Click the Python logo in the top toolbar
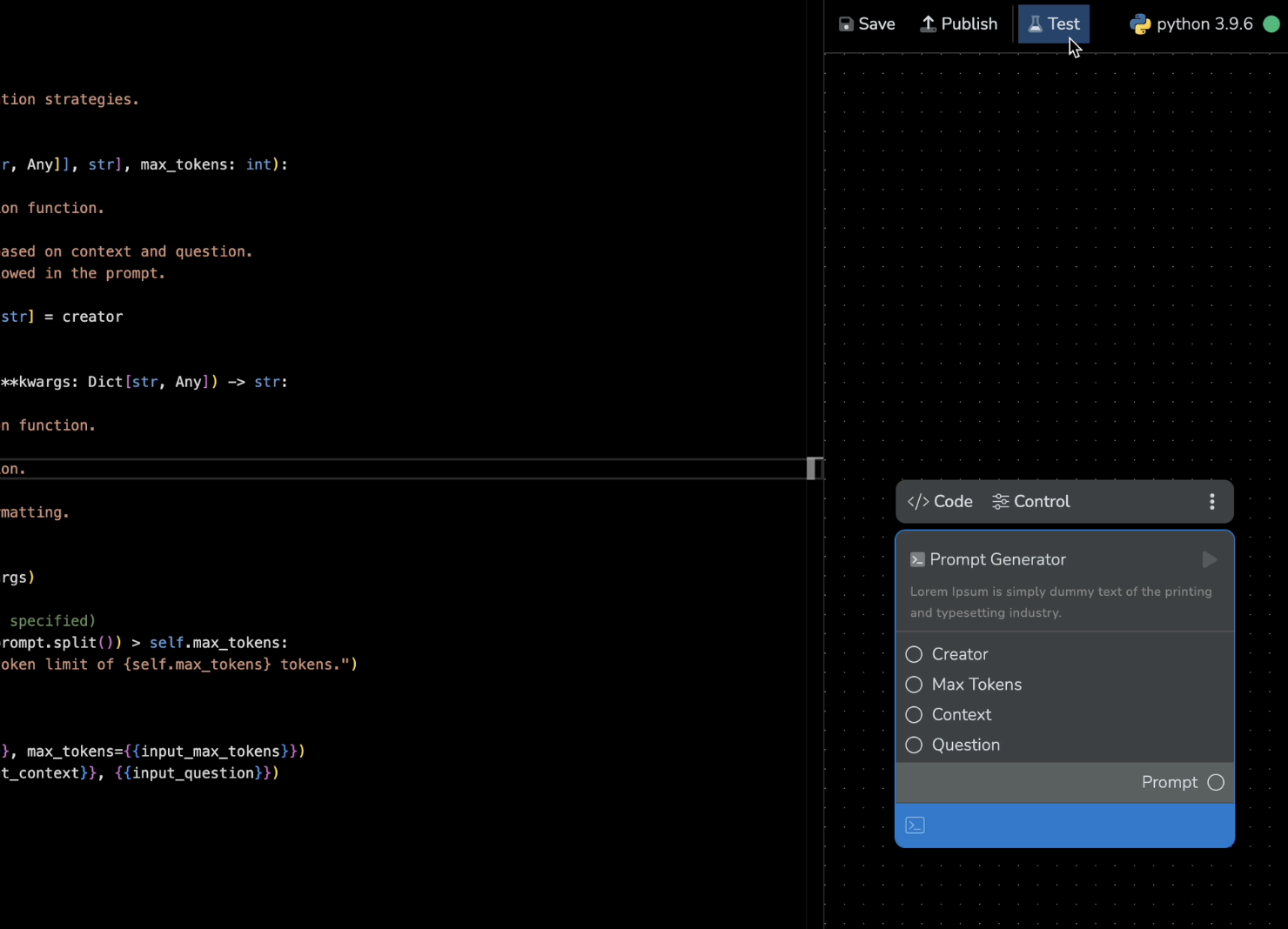The width and height of the screenshot is (1288, 929). coord(1140,23)
